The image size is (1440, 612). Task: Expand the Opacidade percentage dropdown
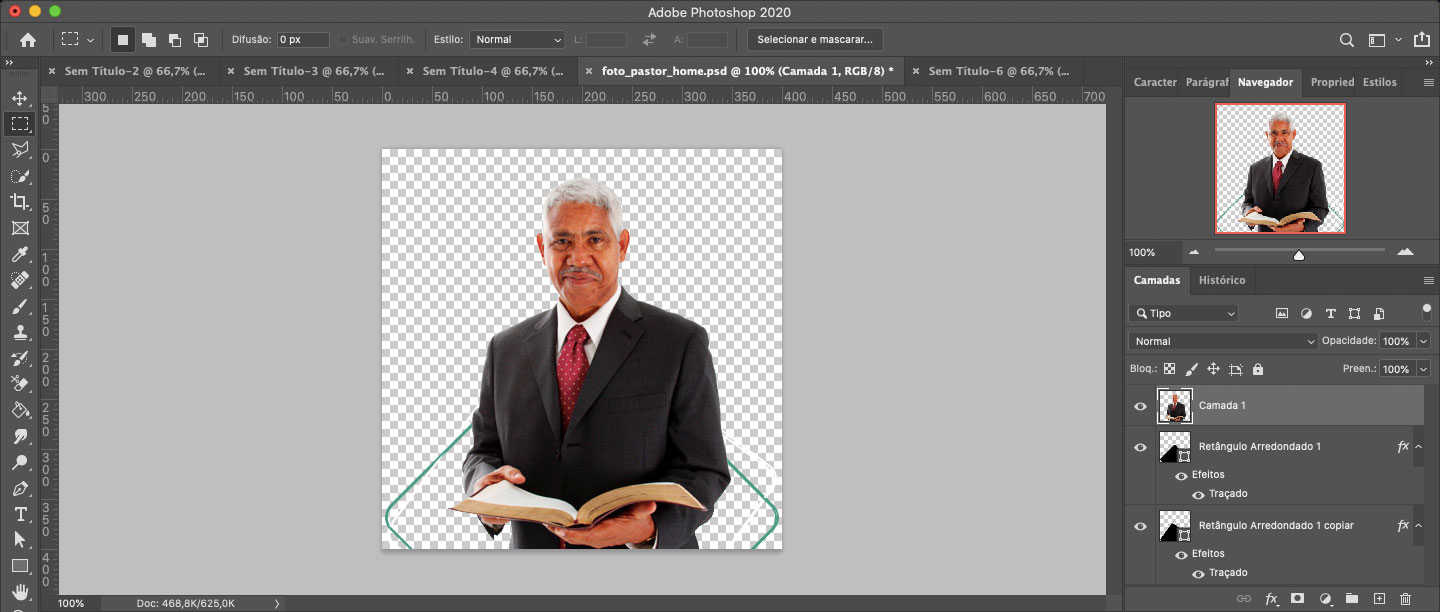pos(1422,341)
